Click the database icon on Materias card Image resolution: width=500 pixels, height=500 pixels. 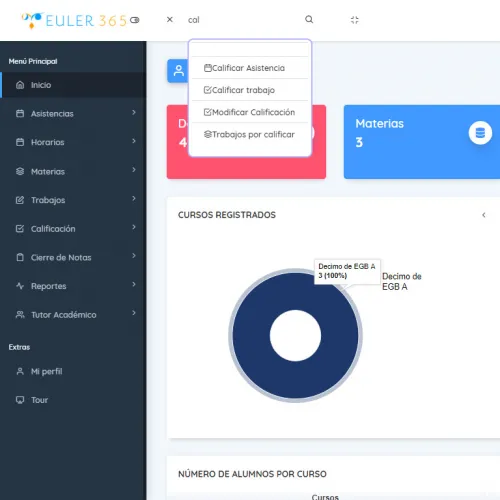click(x=480, y=133)
